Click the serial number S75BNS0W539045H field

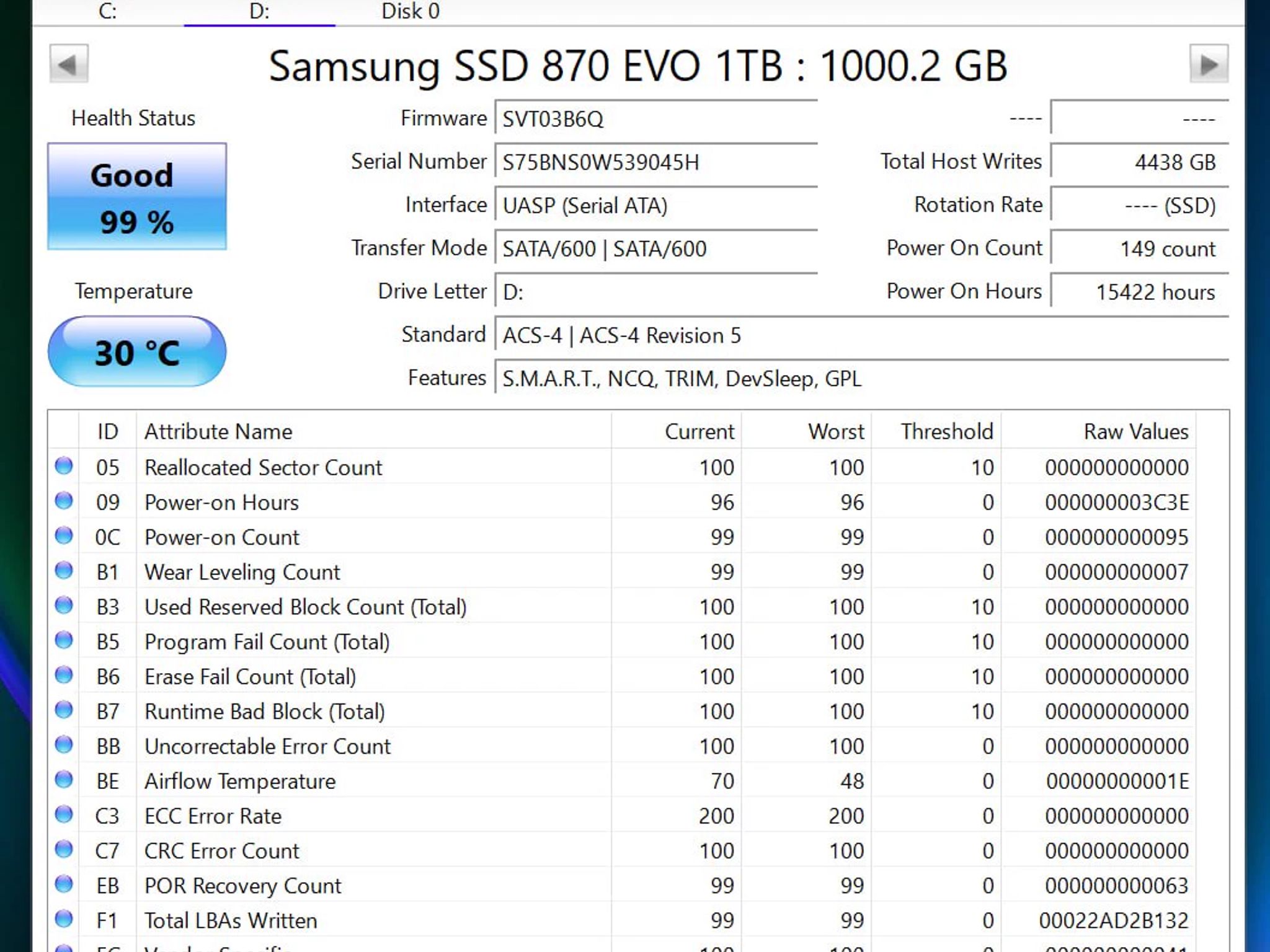click(656, 162)
